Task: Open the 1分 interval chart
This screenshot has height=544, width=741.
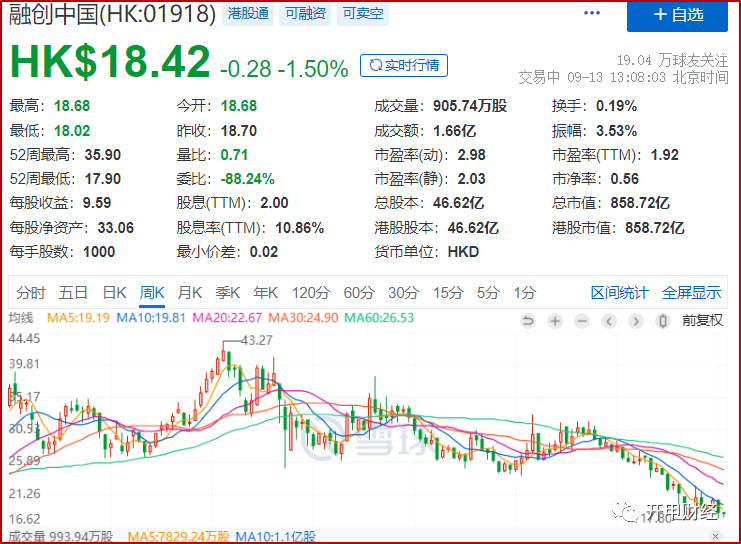Action: coord(525,293)
